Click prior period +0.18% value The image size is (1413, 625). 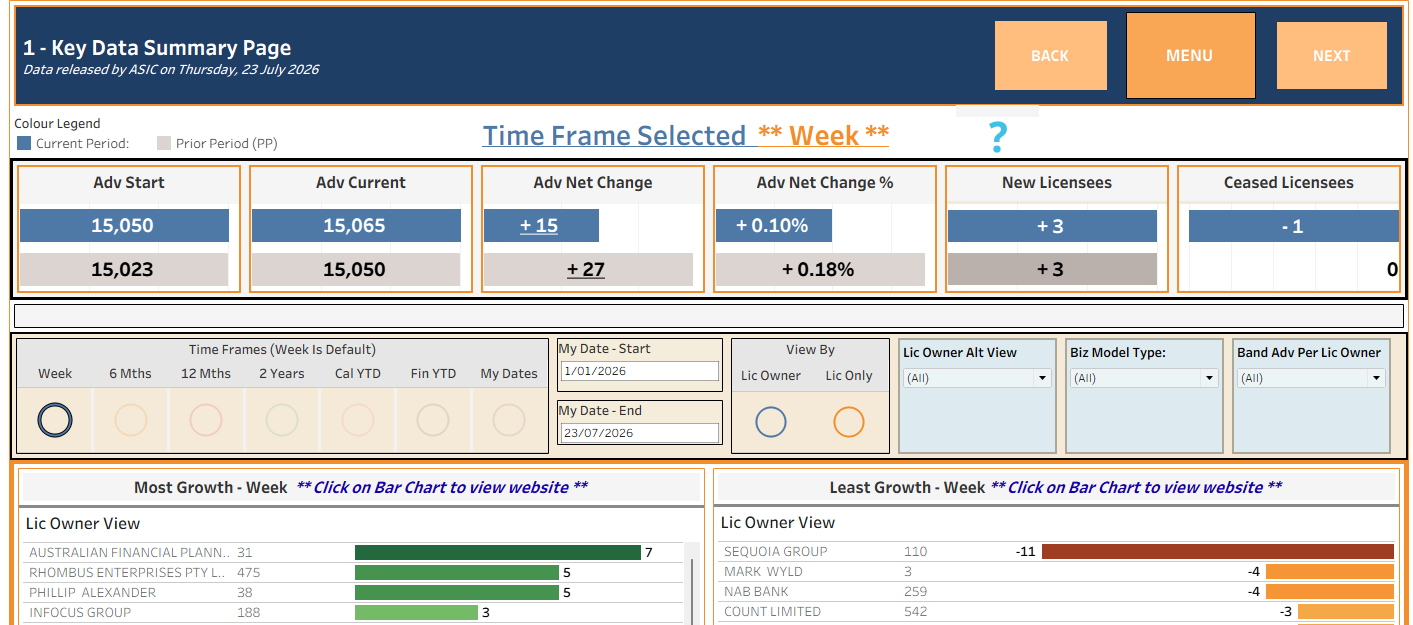coord(820,270)
